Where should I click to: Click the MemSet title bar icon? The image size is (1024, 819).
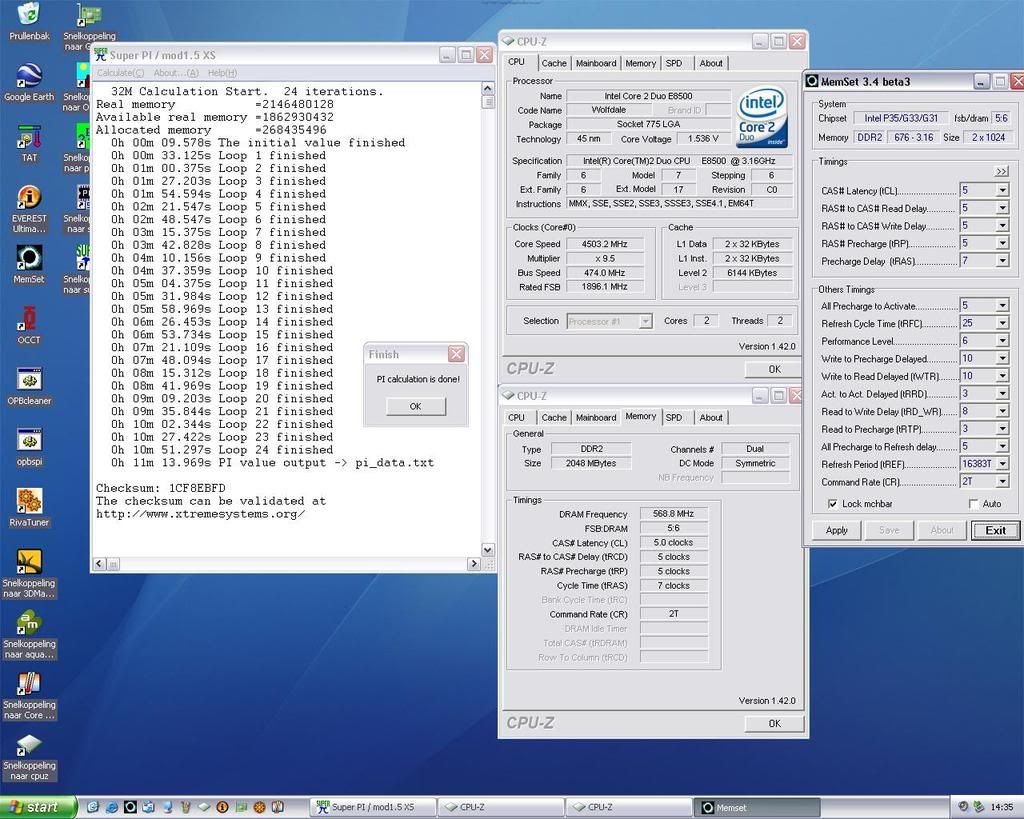point(812,81)
